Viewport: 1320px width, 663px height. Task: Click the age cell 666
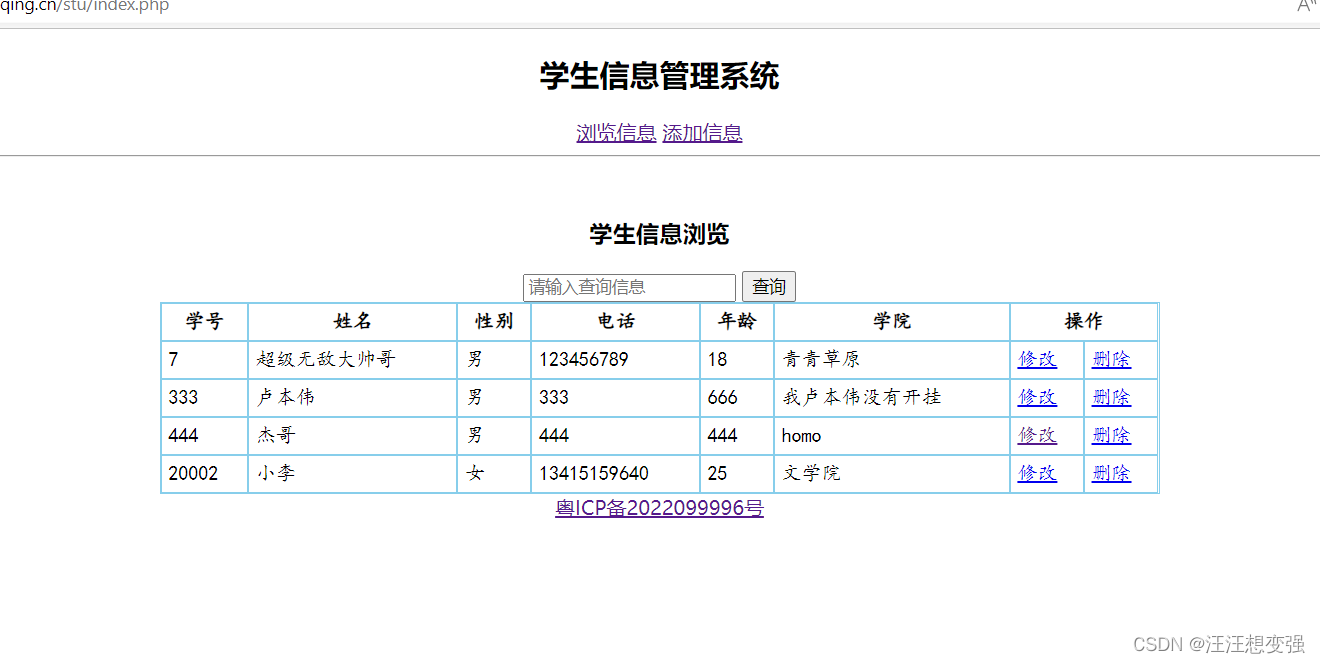click(737, 398)
